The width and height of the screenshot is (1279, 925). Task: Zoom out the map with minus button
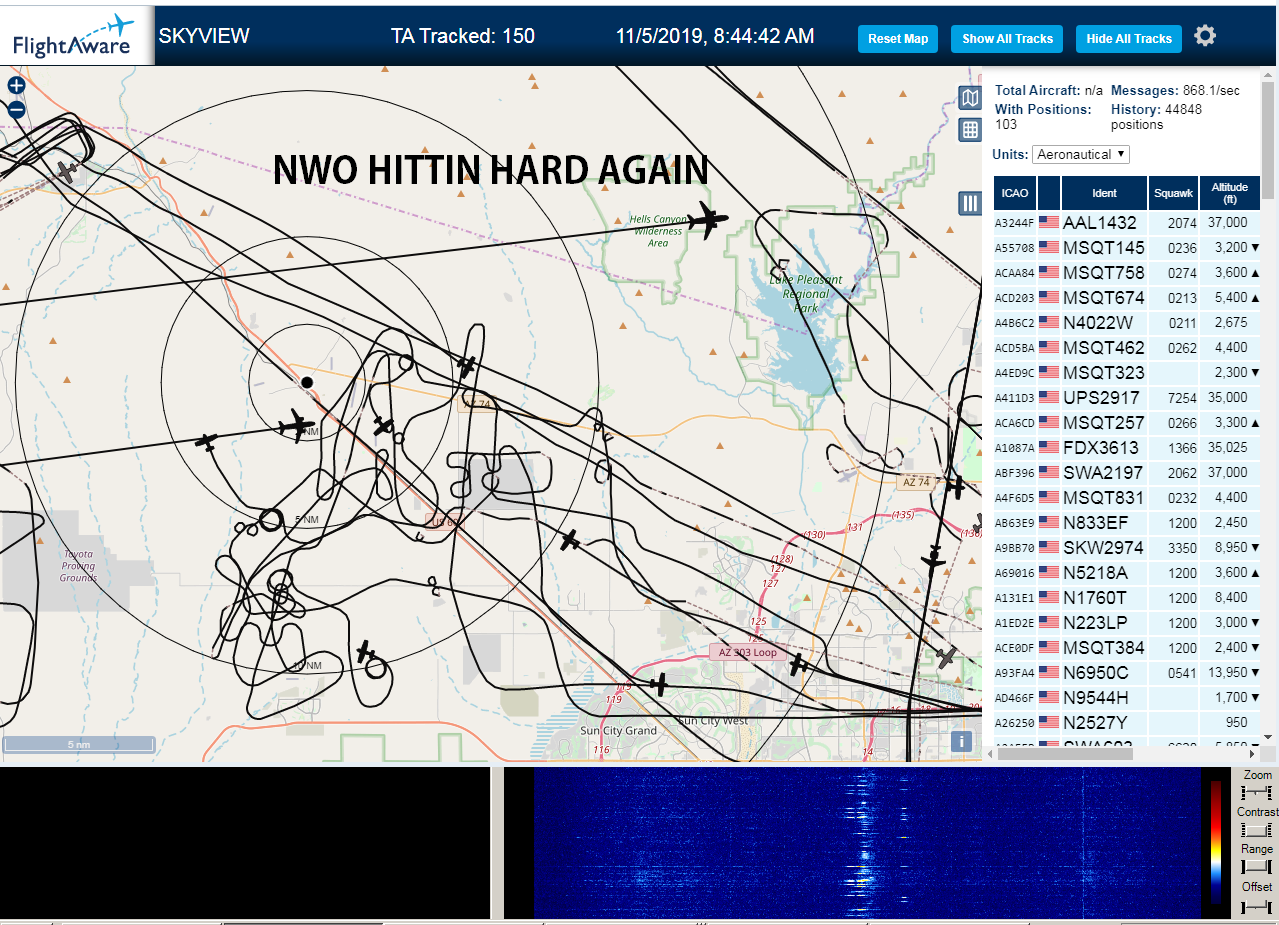[16, 110]
